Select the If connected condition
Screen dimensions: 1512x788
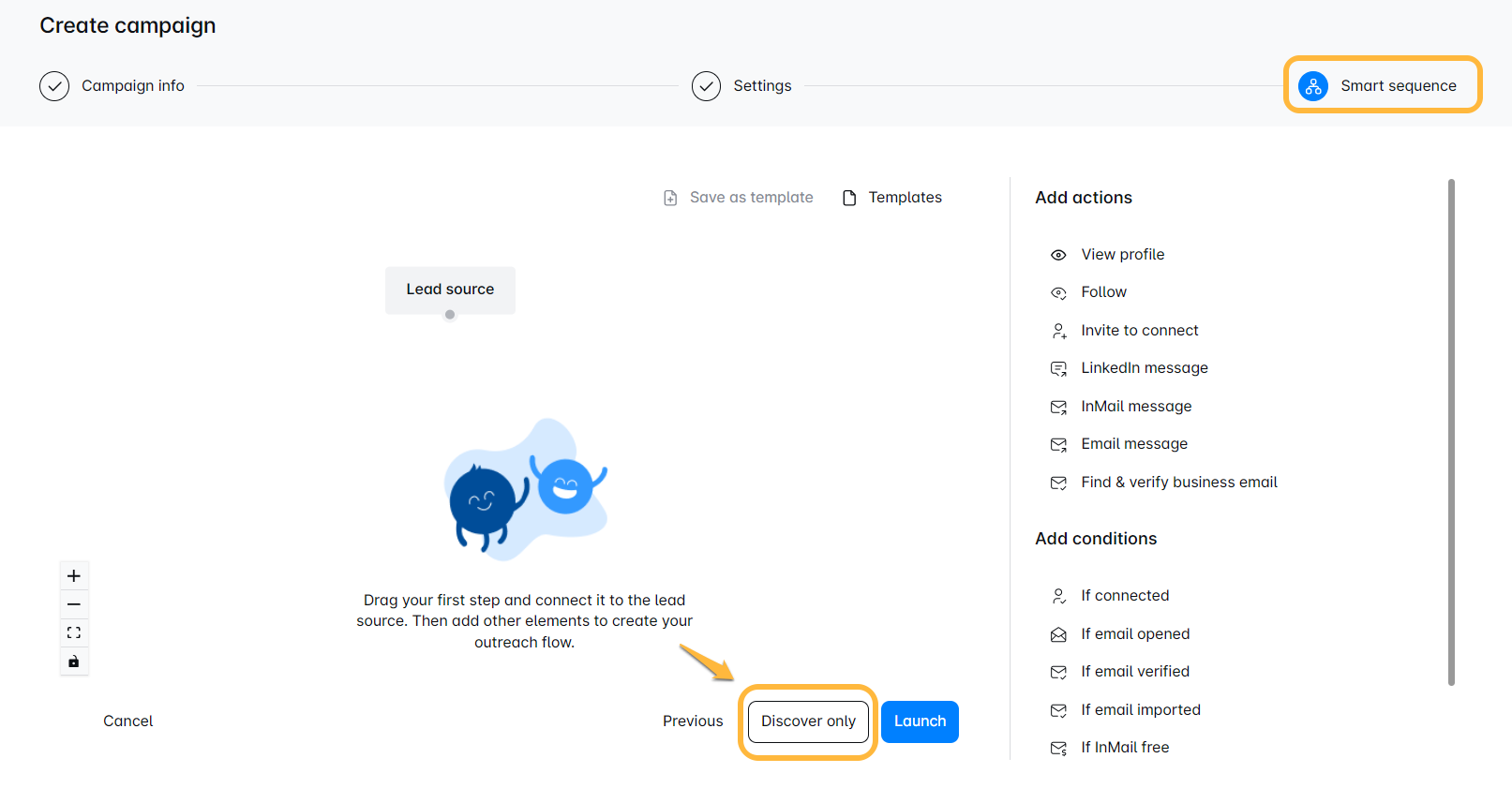point(1124,596)
